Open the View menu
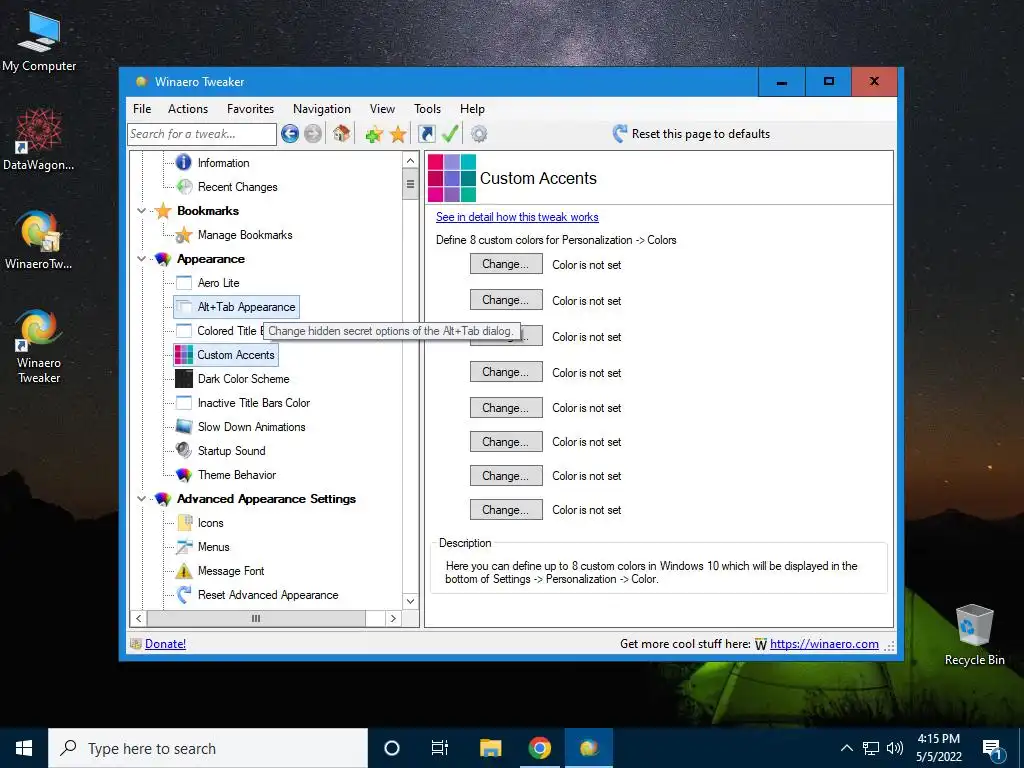The width and height of the screenshot is (1024, 768). pos(382,109)
